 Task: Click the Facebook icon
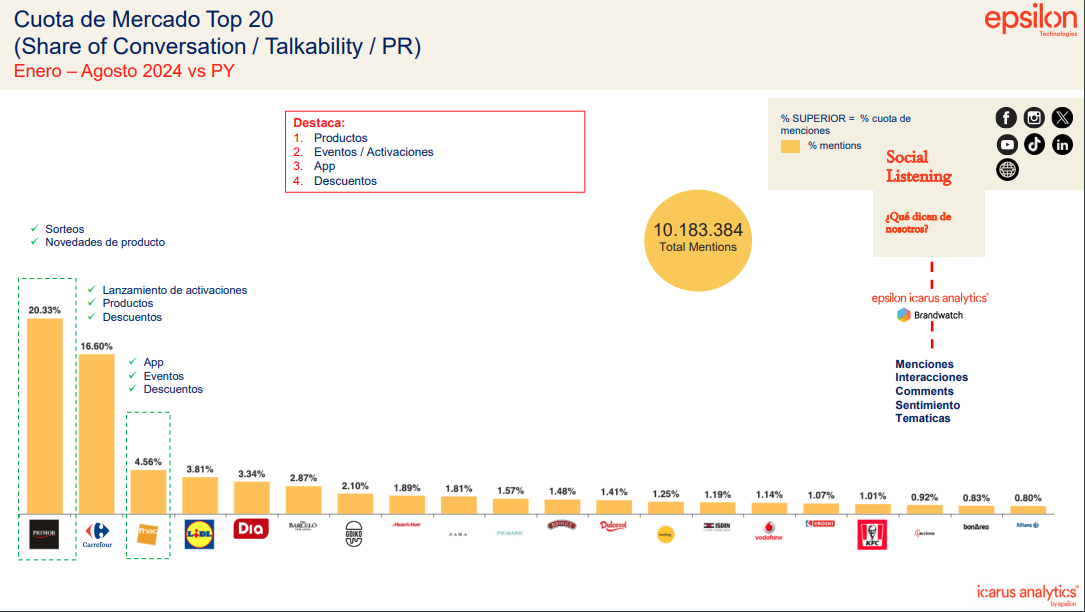(1006, 118)
